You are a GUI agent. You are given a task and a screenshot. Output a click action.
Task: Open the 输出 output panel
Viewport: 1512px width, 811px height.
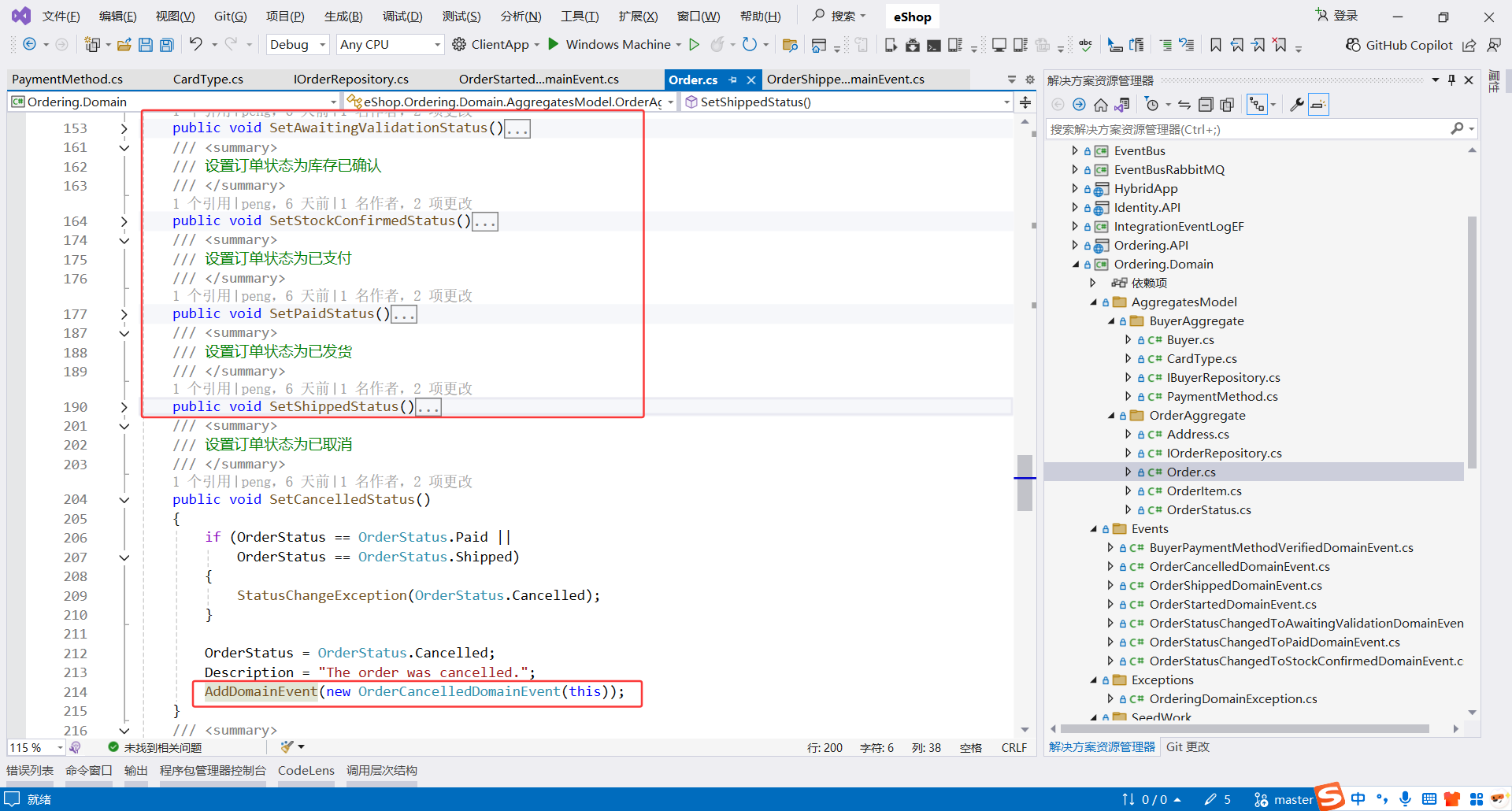(x=136, y=771)
